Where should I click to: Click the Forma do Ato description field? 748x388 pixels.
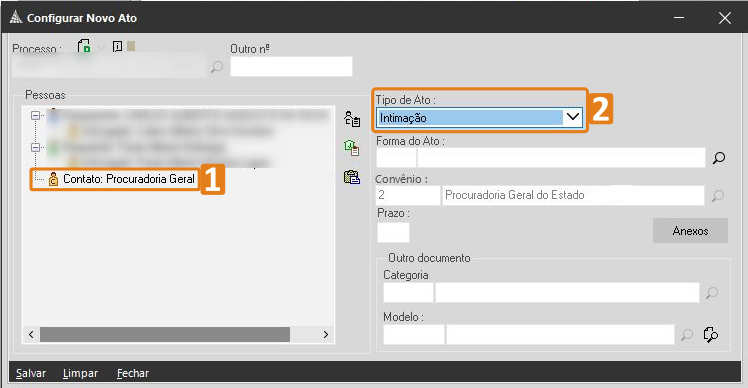pyautogui.click(x=561, y=157)
